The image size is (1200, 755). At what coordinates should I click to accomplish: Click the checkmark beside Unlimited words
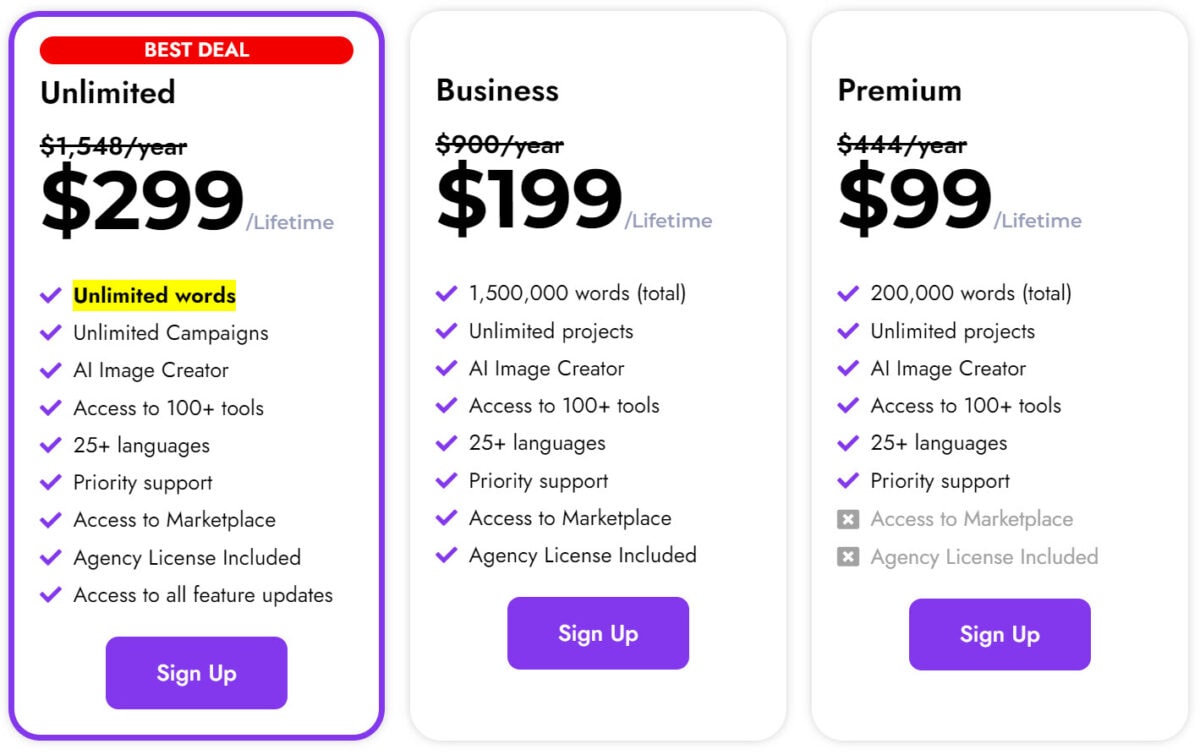click(x=51, y=296)
